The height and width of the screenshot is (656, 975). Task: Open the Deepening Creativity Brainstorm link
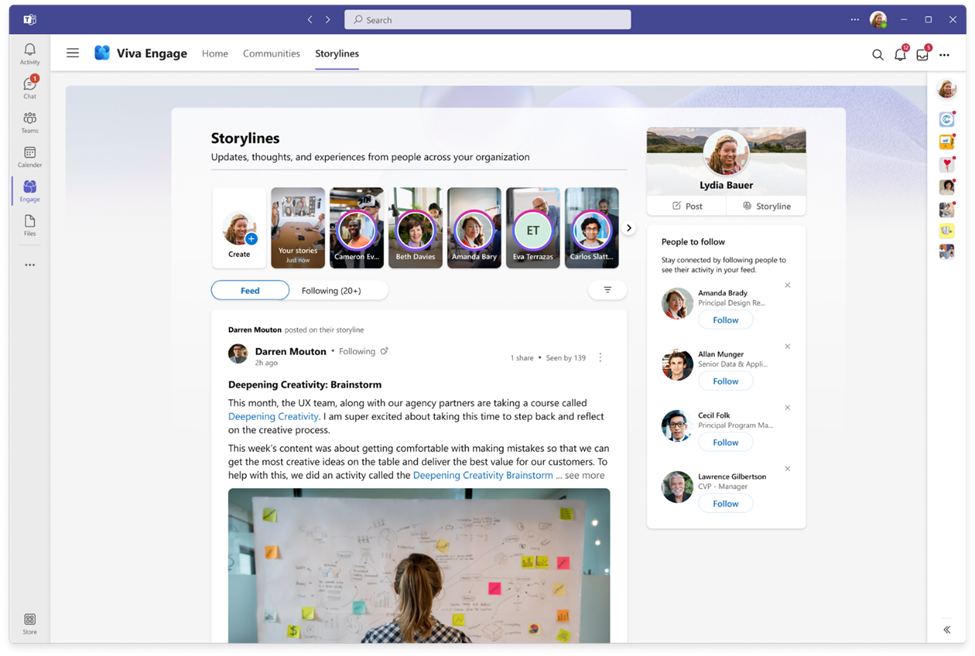point(484,475)
